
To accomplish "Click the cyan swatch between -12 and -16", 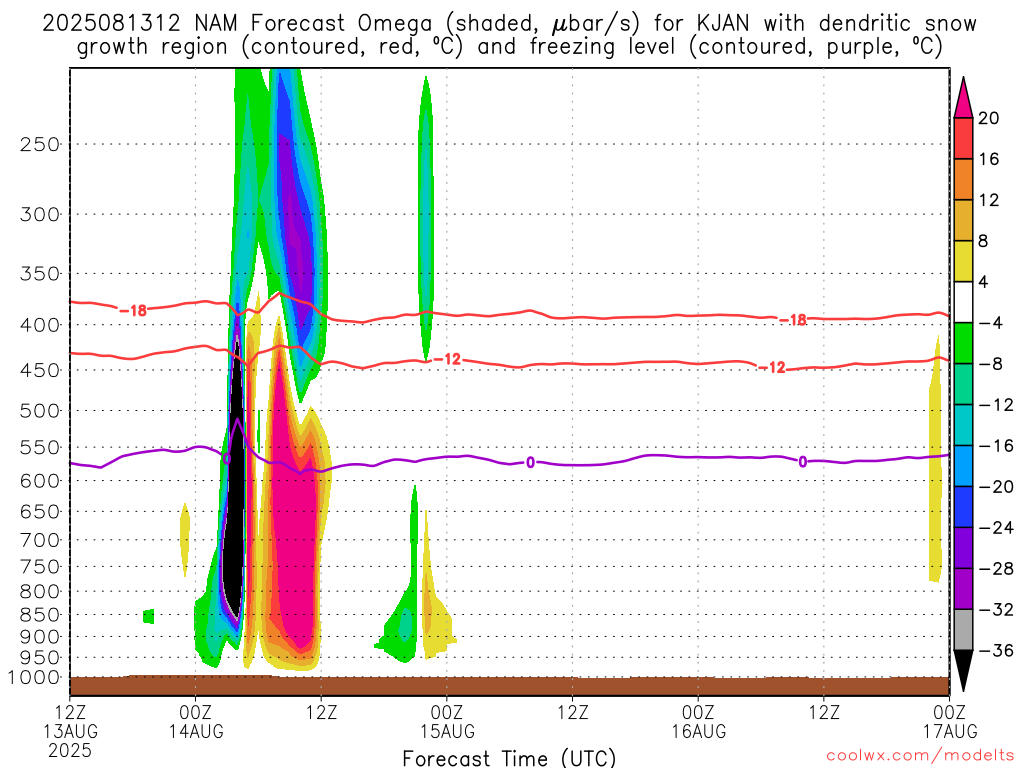I will tap(963, 425).
